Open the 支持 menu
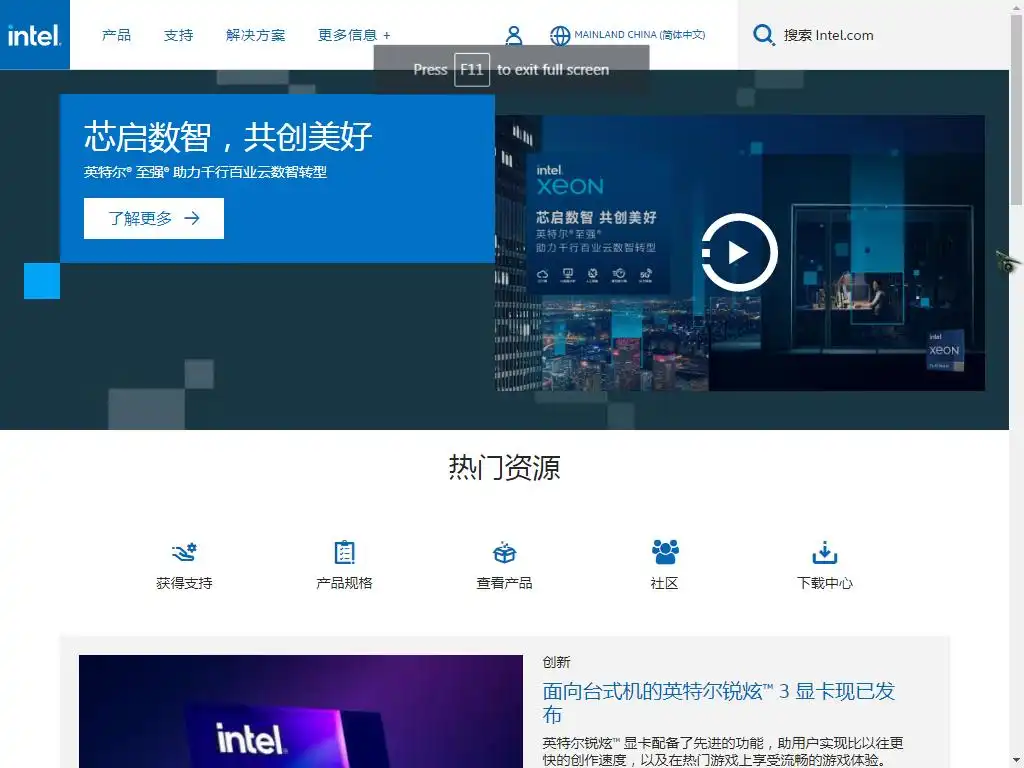The width and height of the screenshot is (1024, 768). pyautogui.click(x=178, y=35)
